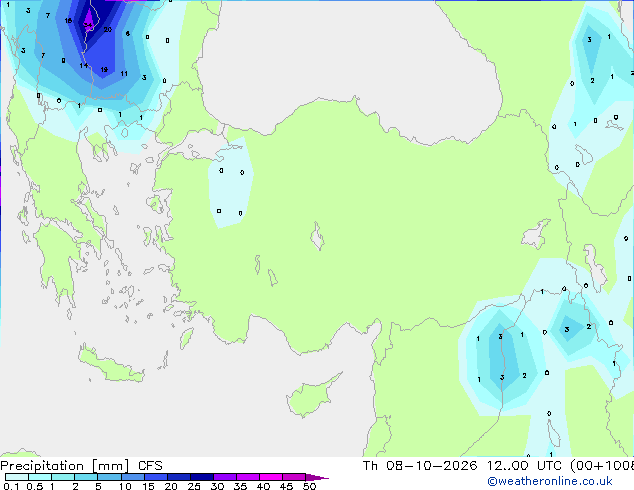
Task: Click the legend label '25'
Action: (194, 486)
